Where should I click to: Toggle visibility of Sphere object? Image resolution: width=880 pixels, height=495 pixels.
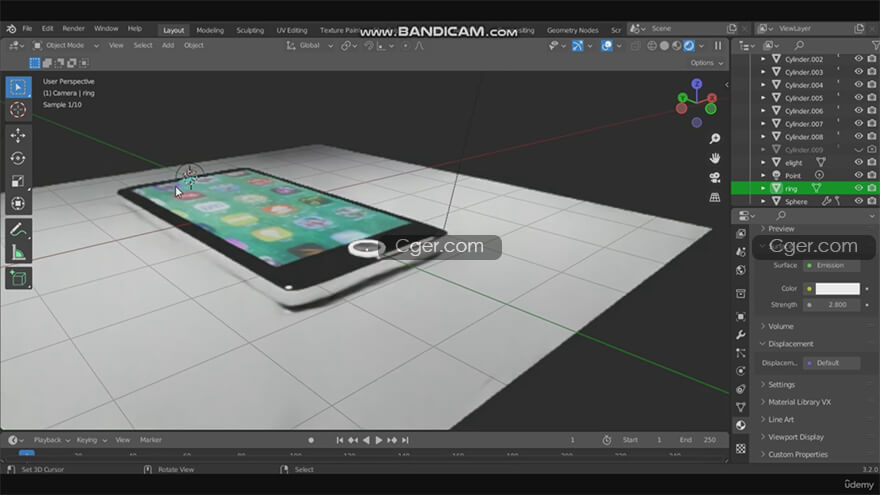pos(859,201)
